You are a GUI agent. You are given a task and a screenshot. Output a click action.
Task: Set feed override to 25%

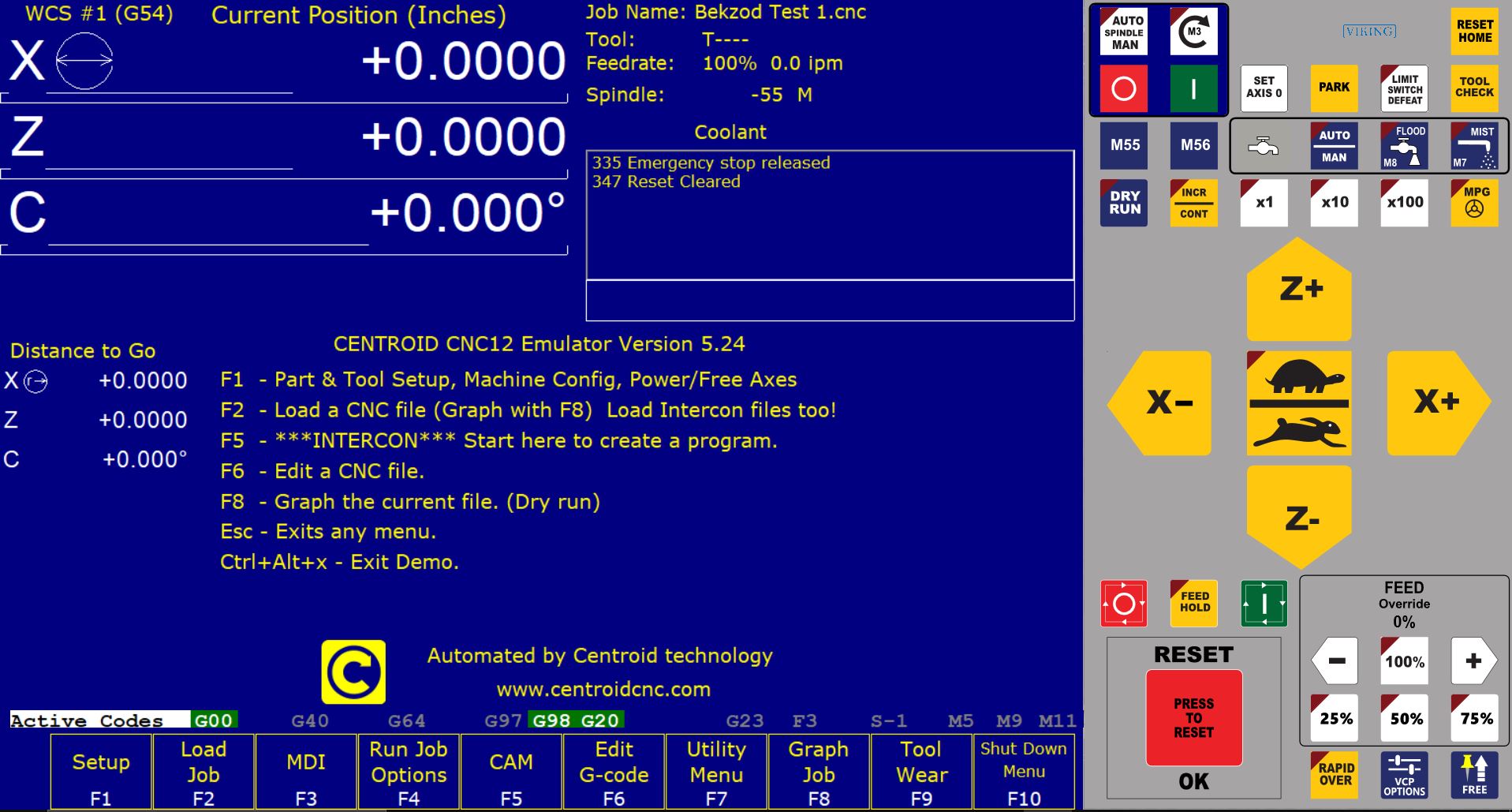pyautogui.click(x=1335, y=718)
